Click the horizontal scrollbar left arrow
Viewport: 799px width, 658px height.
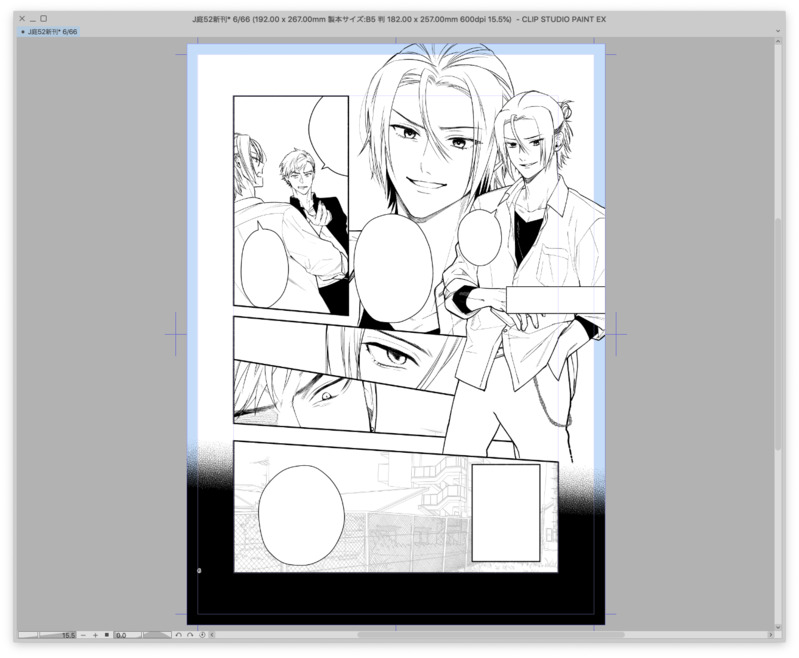pos(212,635)
